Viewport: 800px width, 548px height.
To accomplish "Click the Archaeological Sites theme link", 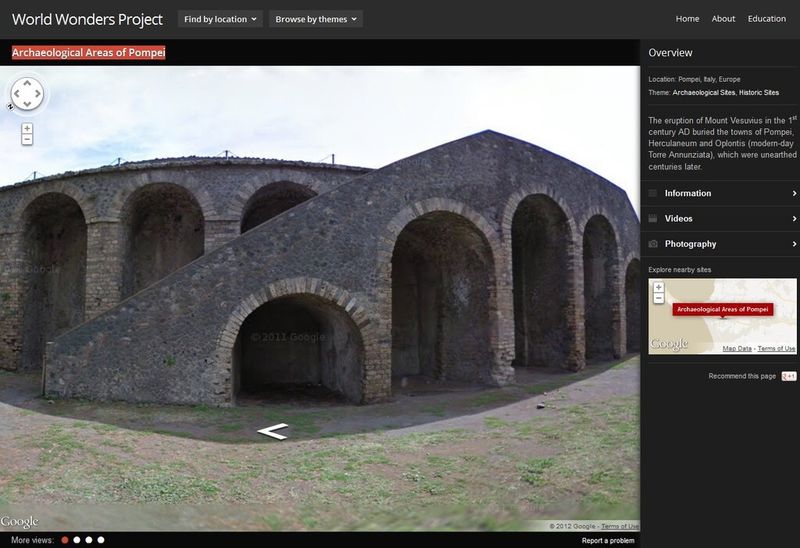I will 704,93.
